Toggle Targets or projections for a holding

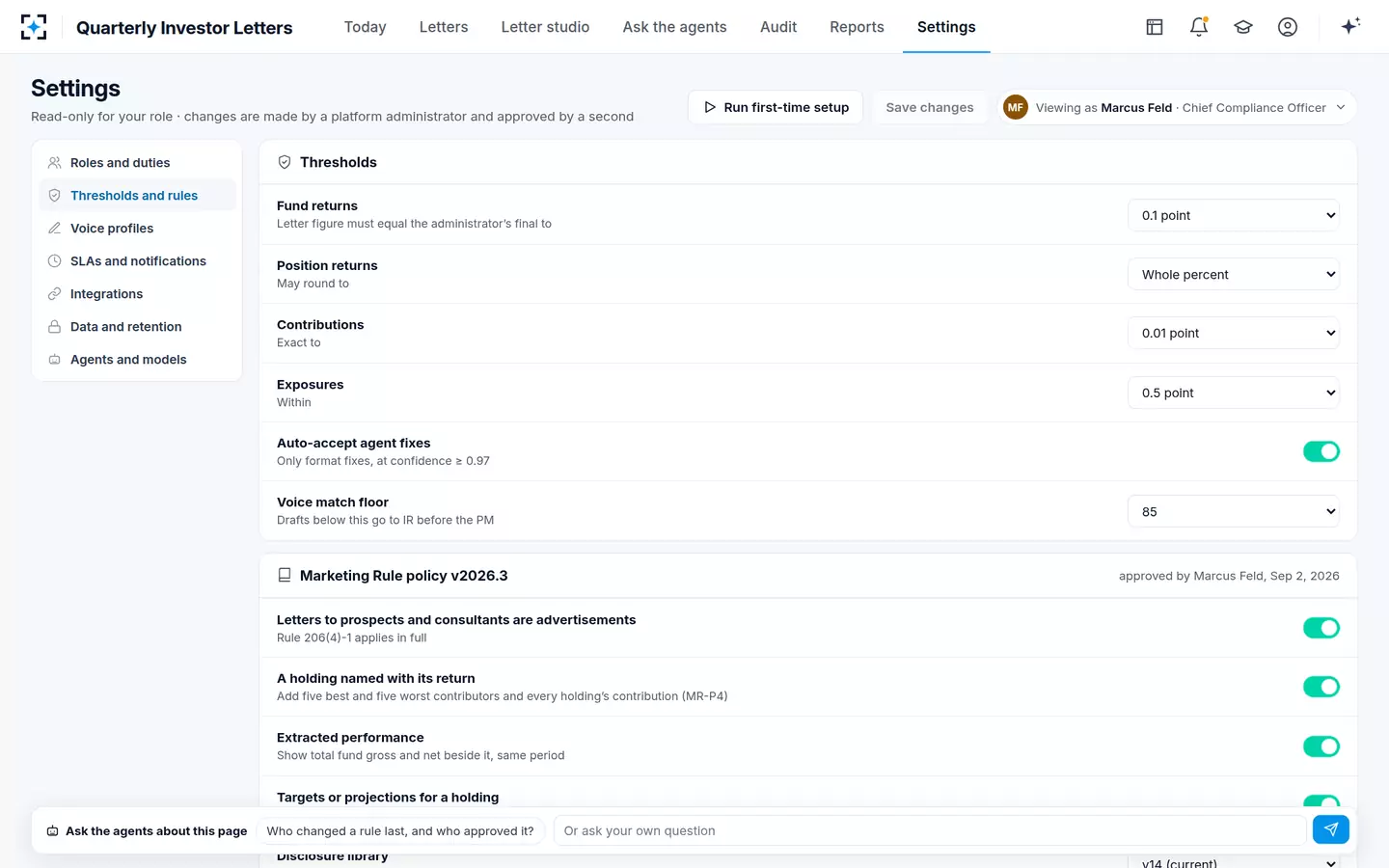tap(1321, 801)
